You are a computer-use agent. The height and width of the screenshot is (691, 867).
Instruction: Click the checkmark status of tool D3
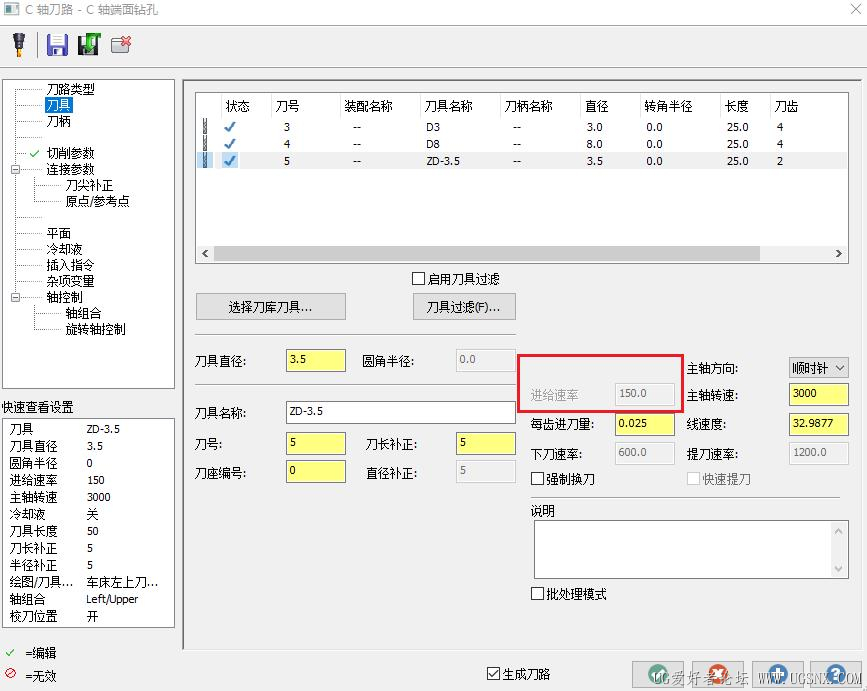(x=230, y=127)
